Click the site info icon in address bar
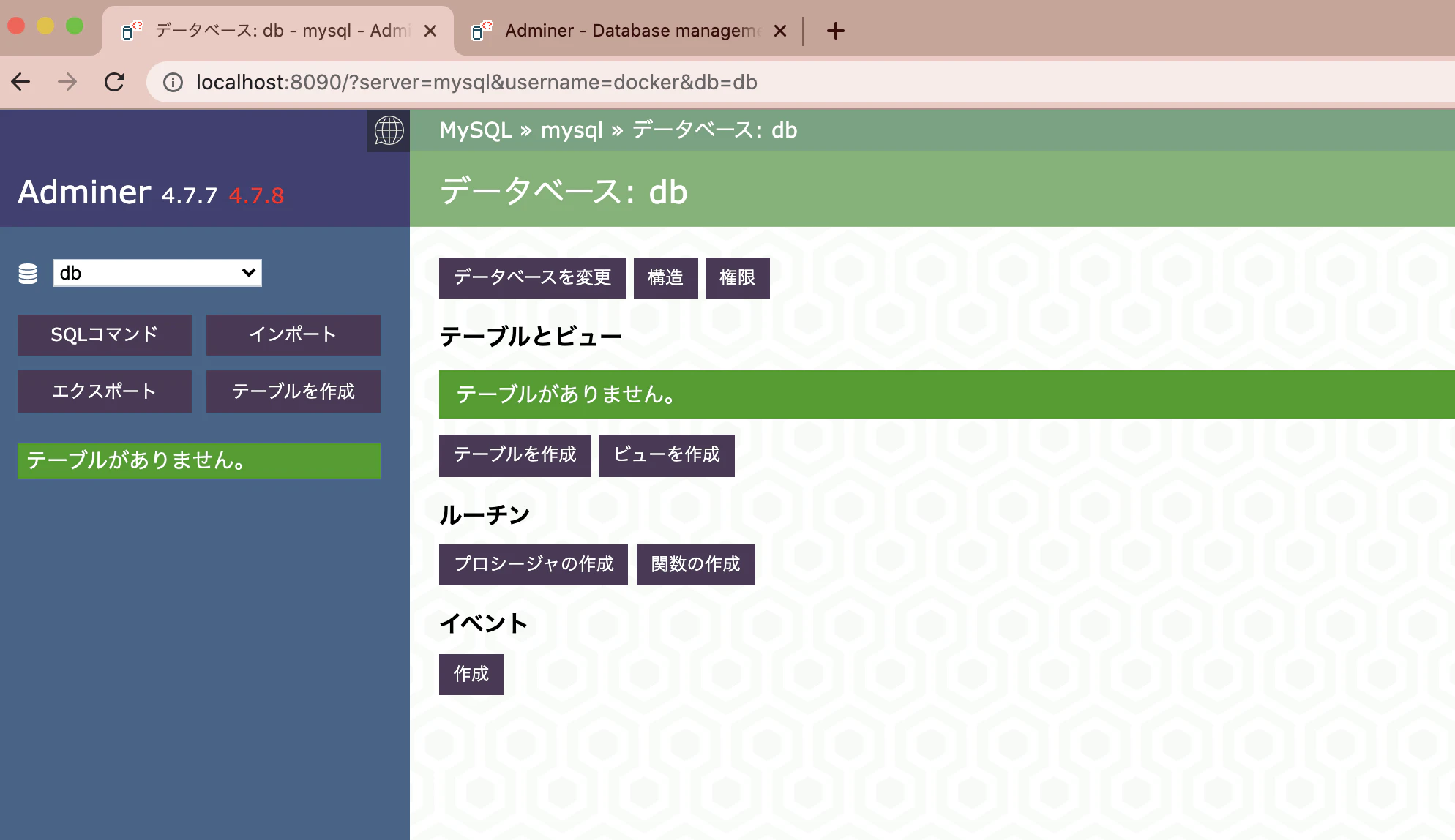The height and width of the screenshot is (840, 1455). (x=173, y=83)
